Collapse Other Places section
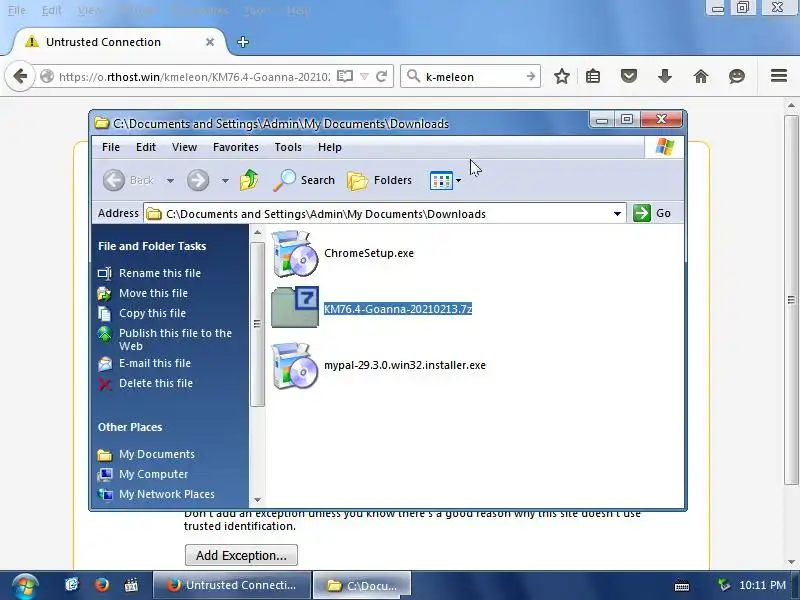This screenshot has width=800, height=600. coord(130,427)
